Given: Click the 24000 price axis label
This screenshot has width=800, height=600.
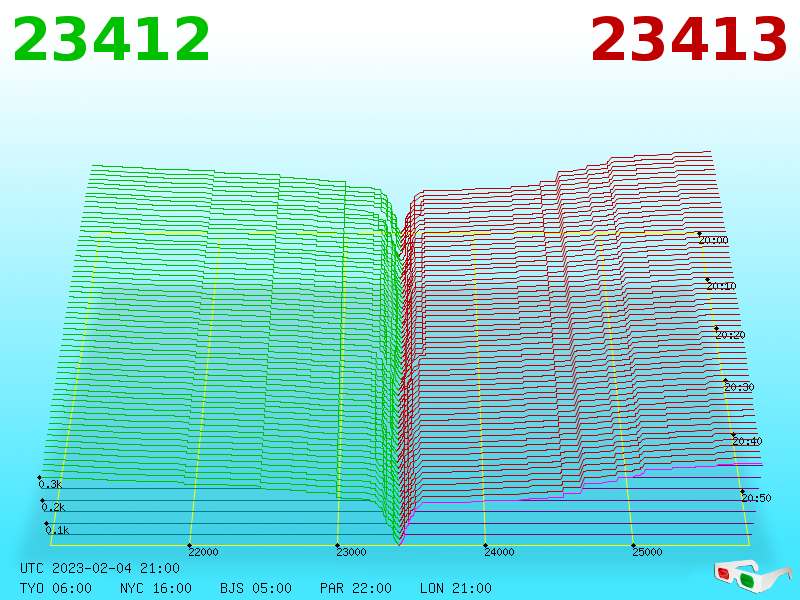Looking at the screenshot, I should 499,552.
